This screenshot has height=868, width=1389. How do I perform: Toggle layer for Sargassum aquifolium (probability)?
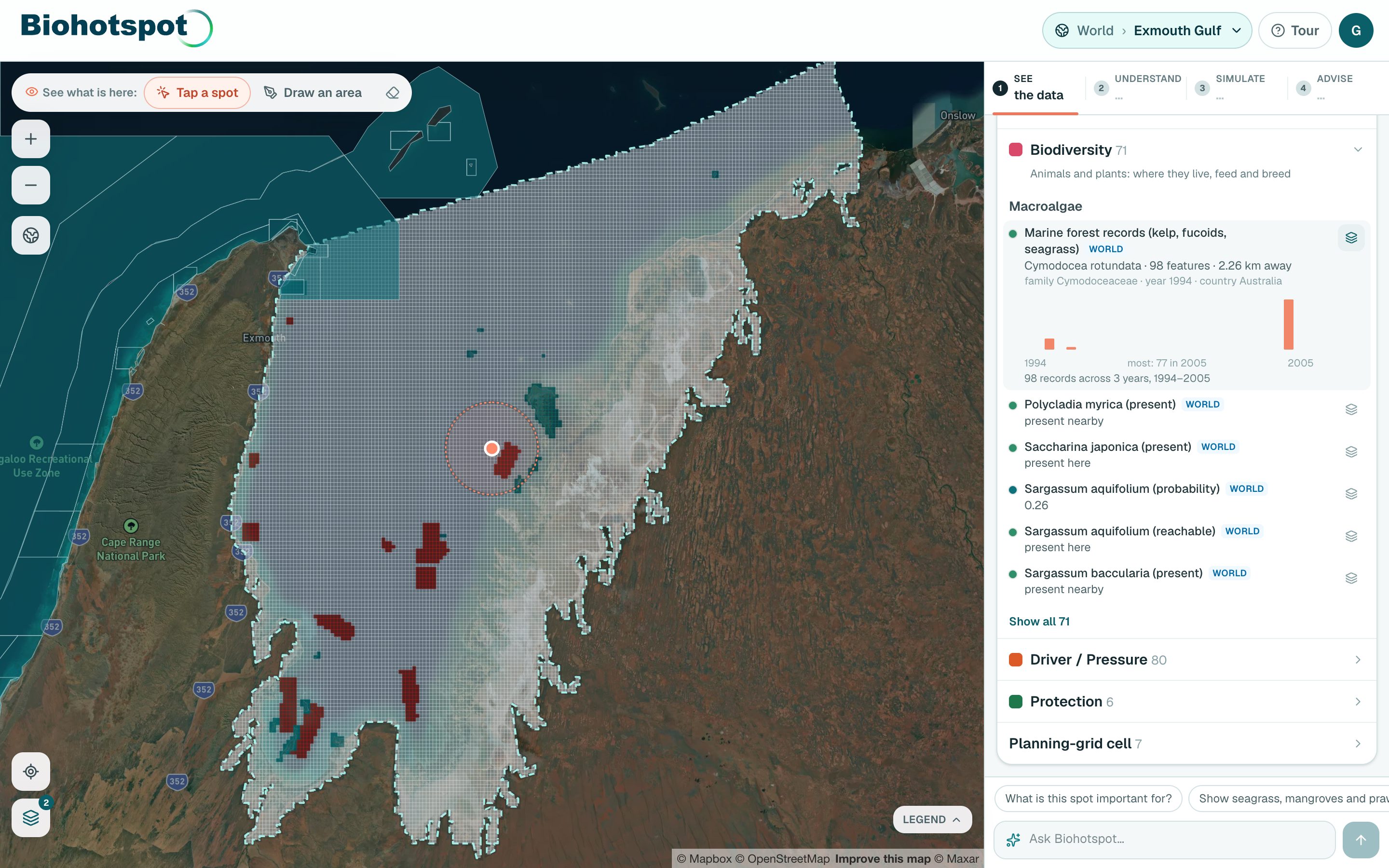(x=1351, y=494)
